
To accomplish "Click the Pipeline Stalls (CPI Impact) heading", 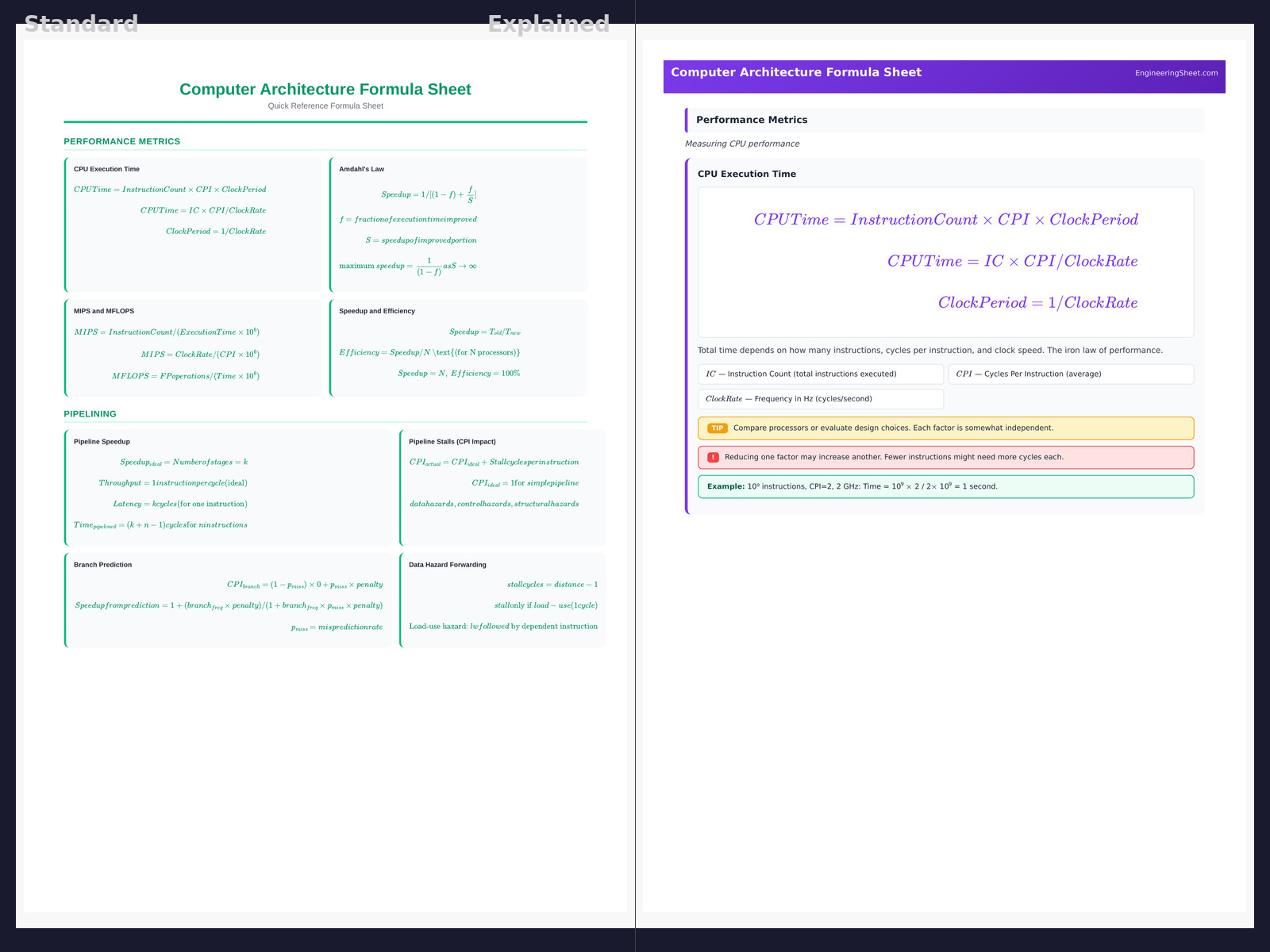I will pos(452,442).
